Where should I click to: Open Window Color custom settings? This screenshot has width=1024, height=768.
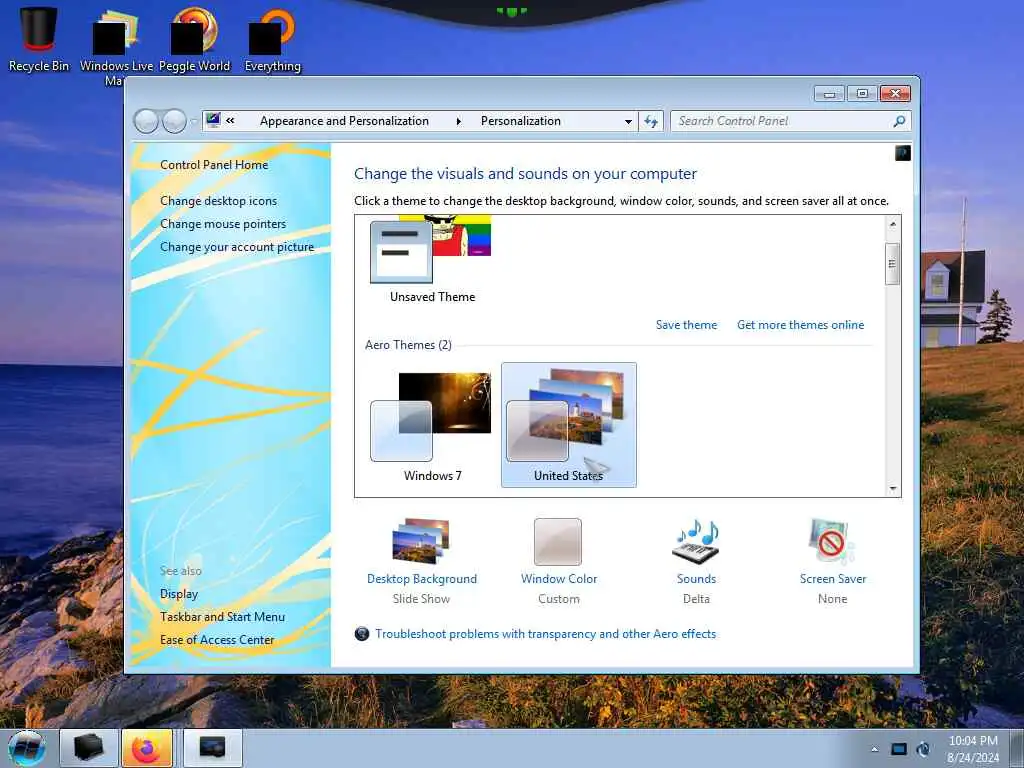(558, 541)
